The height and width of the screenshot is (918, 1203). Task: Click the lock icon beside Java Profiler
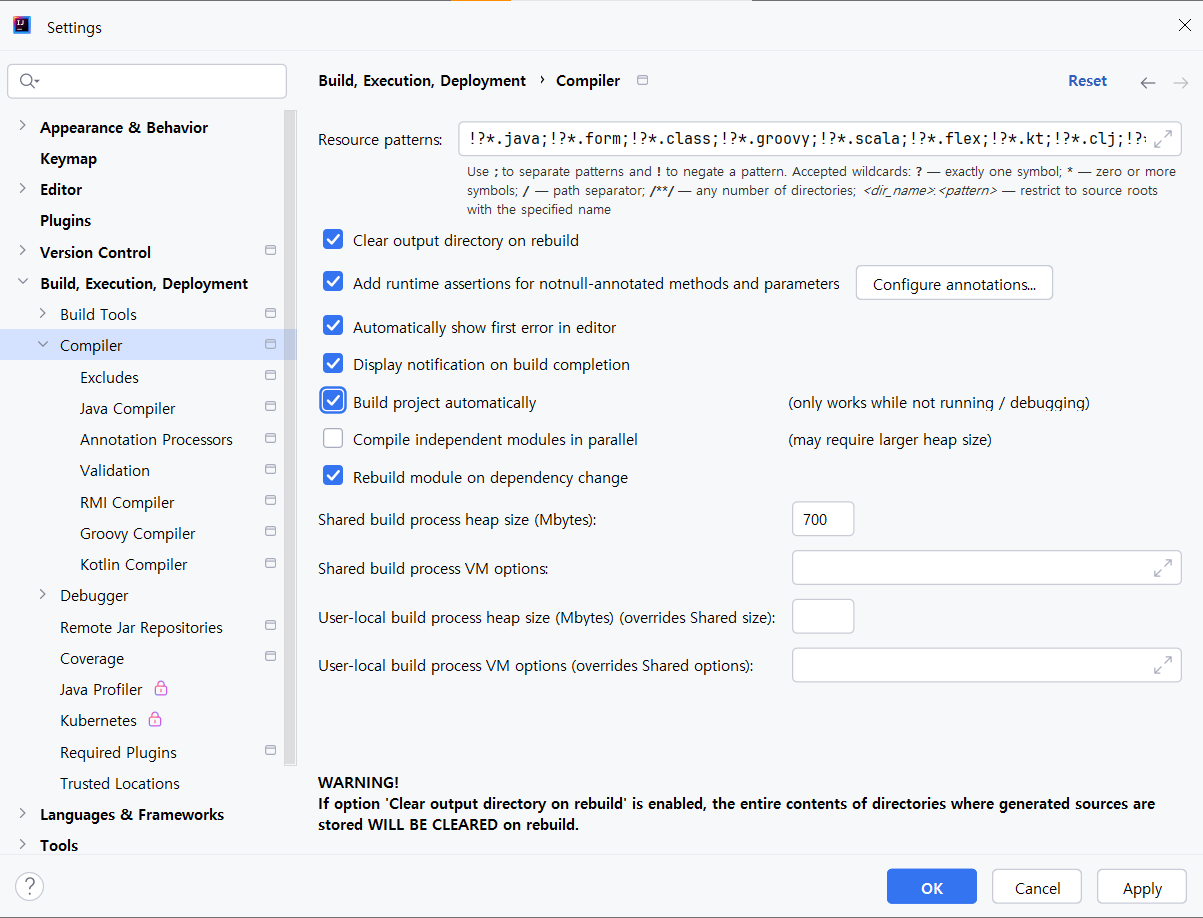(x=160, y=689)
